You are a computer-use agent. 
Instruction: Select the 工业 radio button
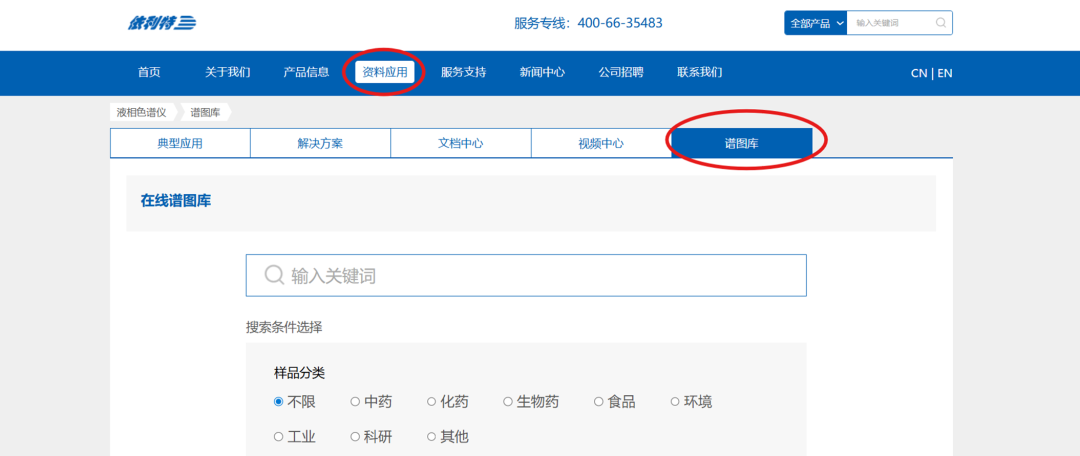(x=278, y=437)
